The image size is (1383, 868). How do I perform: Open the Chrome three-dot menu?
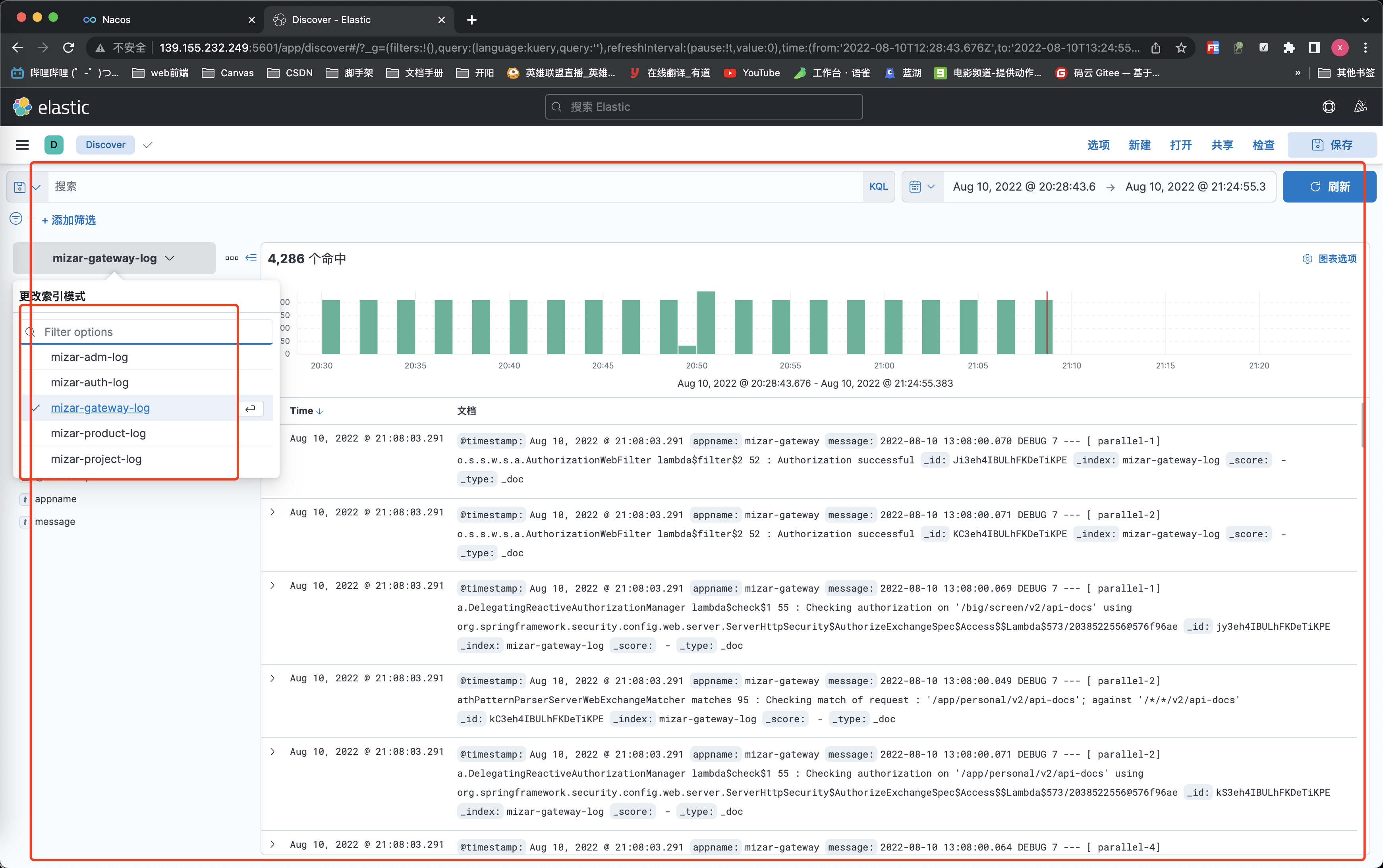pyautogui.click(x=1366, y=48)
